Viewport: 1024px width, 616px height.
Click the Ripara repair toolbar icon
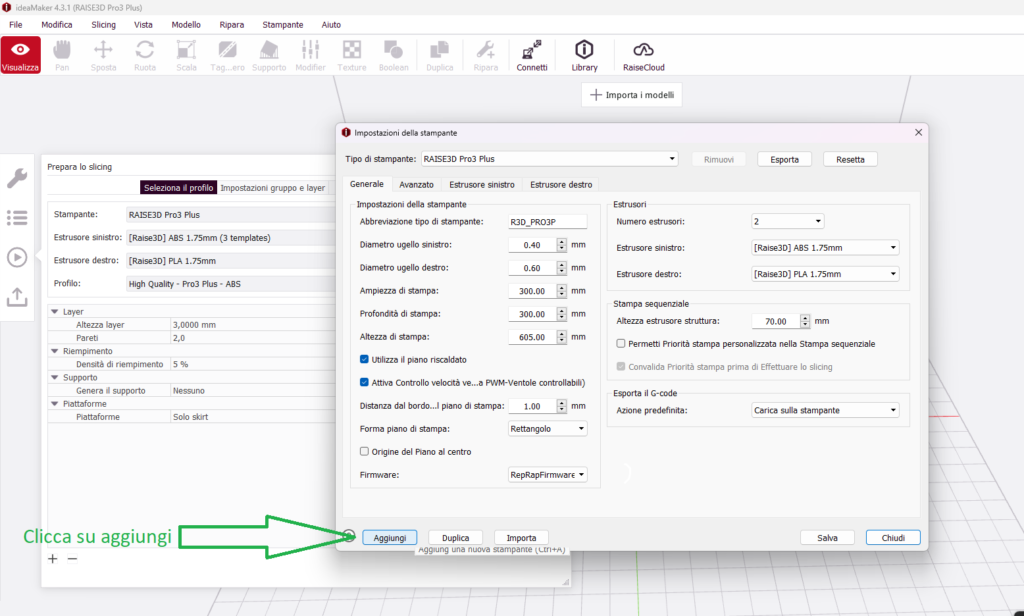tap(486, 55)
